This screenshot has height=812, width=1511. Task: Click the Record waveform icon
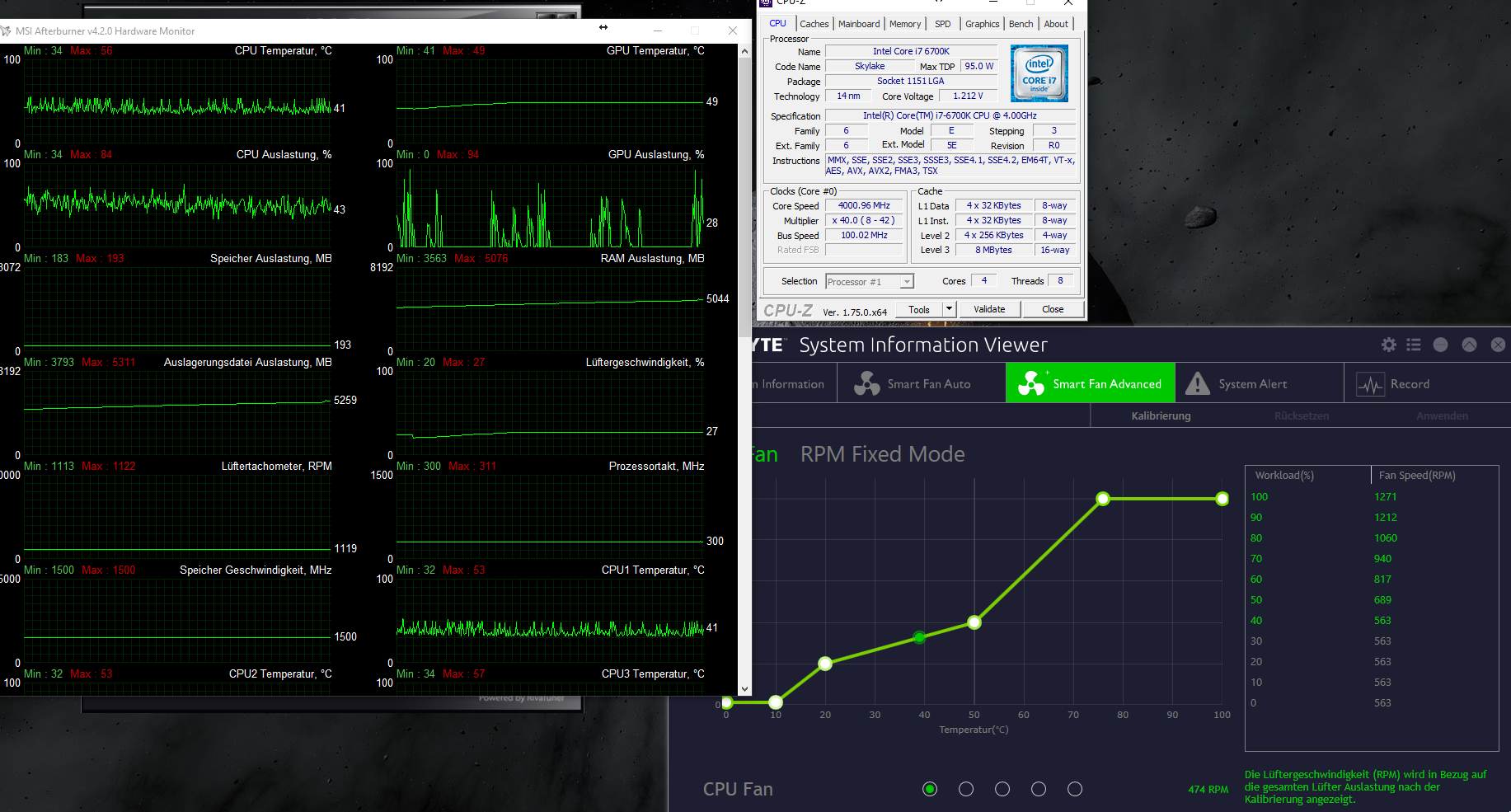tap(1370, 384)
